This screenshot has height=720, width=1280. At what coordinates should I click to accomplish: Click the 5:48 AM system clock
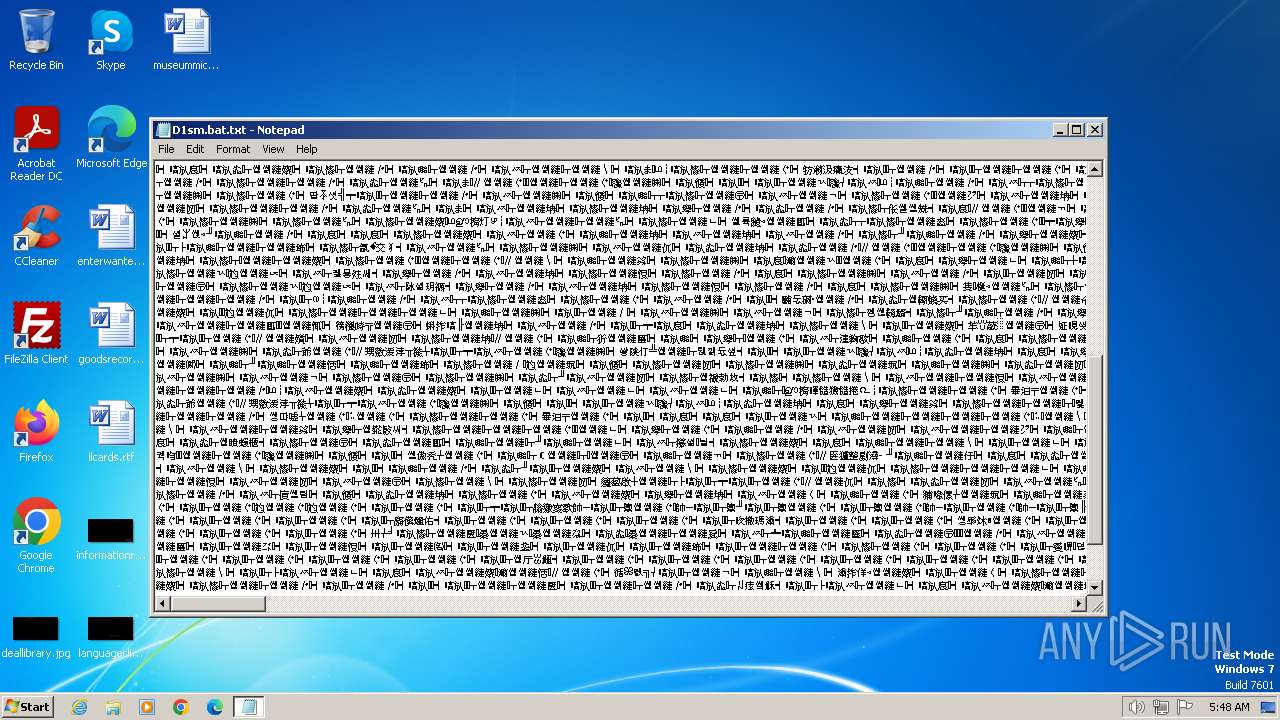point(1228,707)
